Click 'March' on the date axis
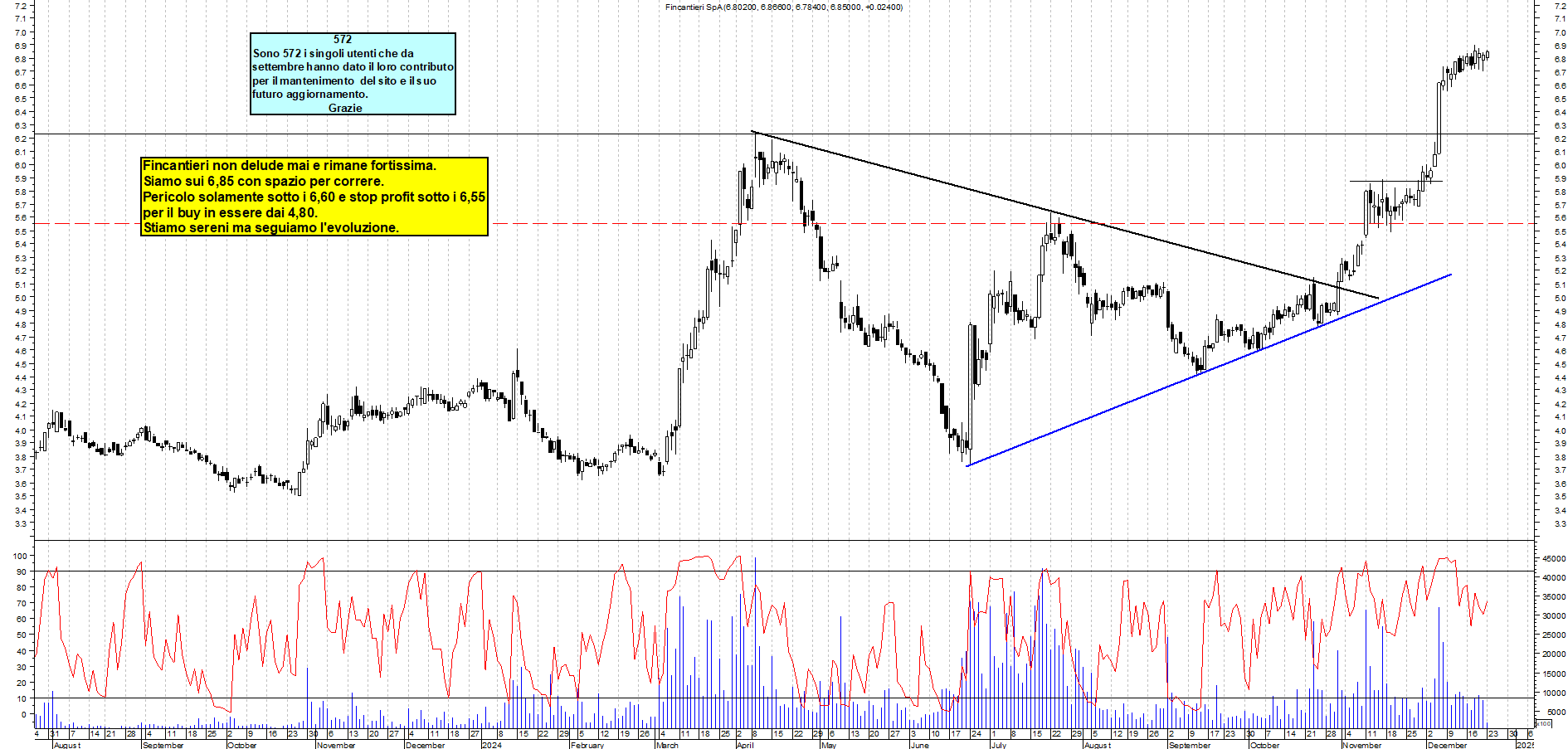Viewport: 1568px width, 749px height. click(667, 745)
